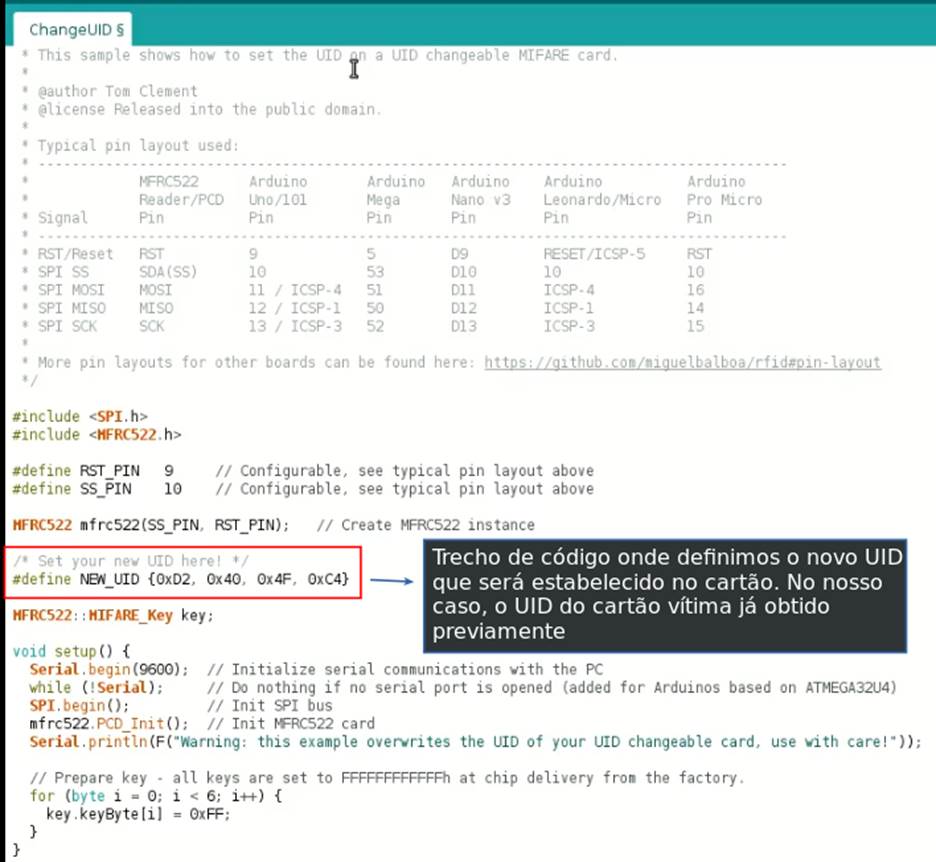
Task: Click the while (!Serial) statement
Action: click(x=95, y=687)
